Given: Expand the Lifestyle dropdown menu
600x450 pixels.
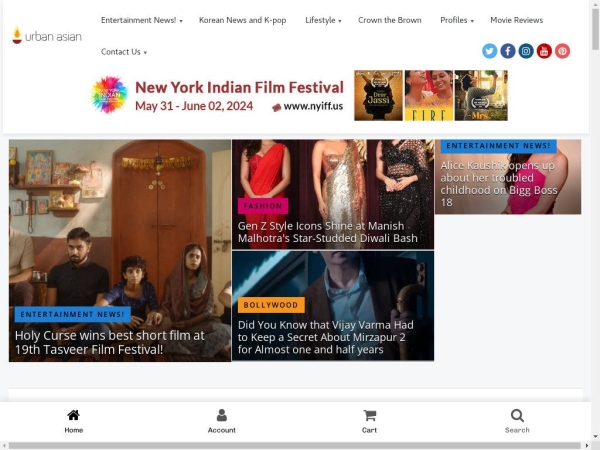Looking at the screenshot, I should 323,20.
